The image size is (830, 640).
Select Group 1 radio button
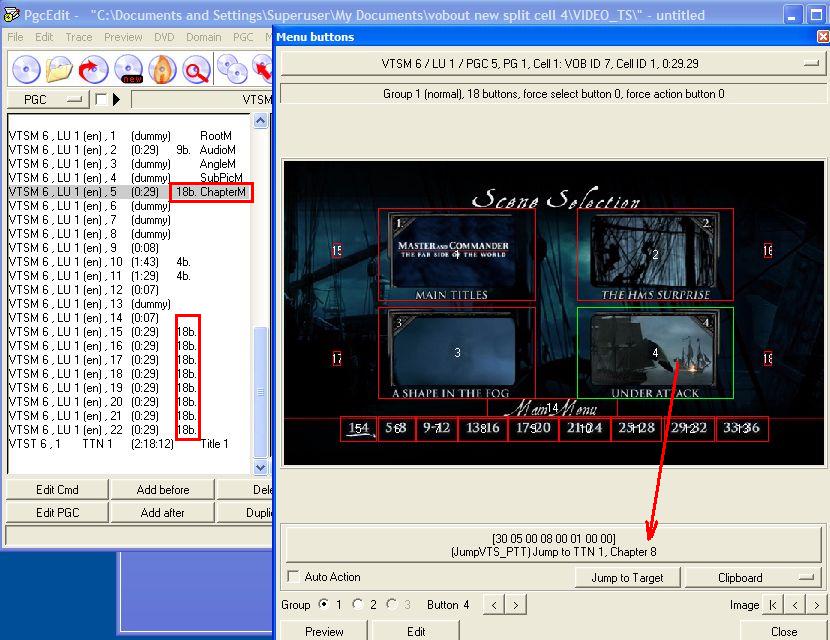pos(323,604)
